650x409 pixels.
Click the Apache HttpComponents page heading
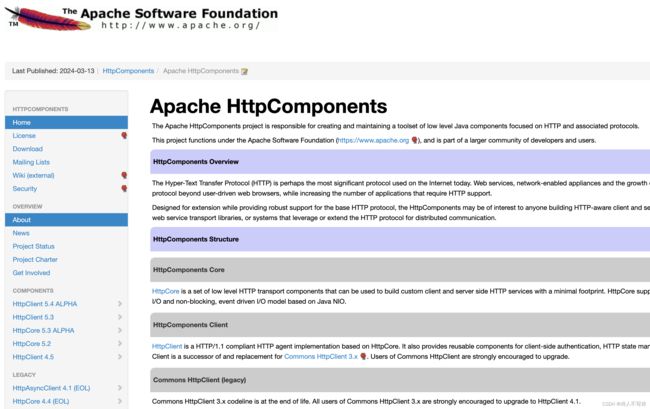pos(269,106)
